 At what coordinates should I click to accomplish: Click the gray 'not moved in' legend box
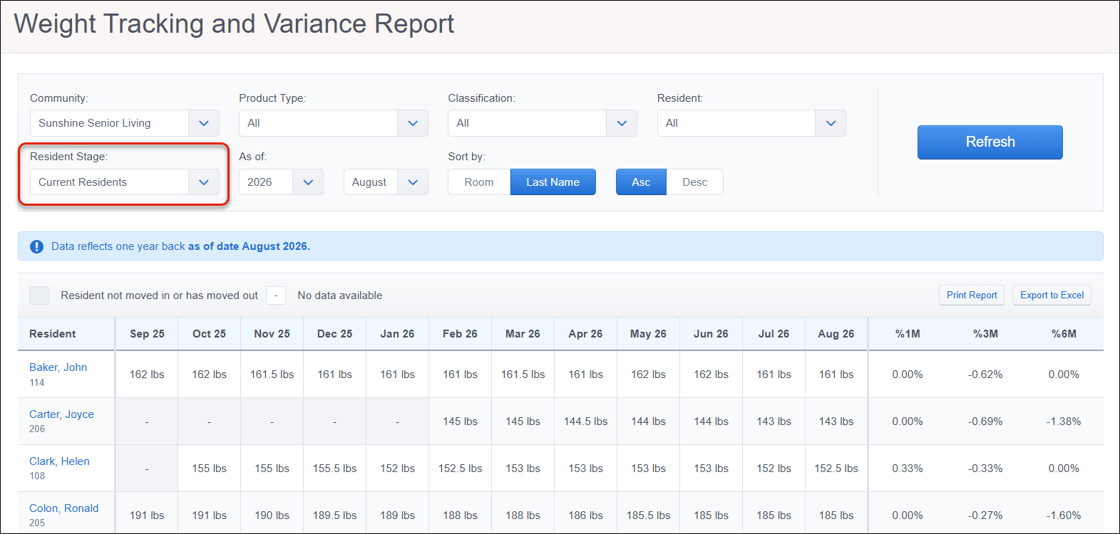click(39, 295)
